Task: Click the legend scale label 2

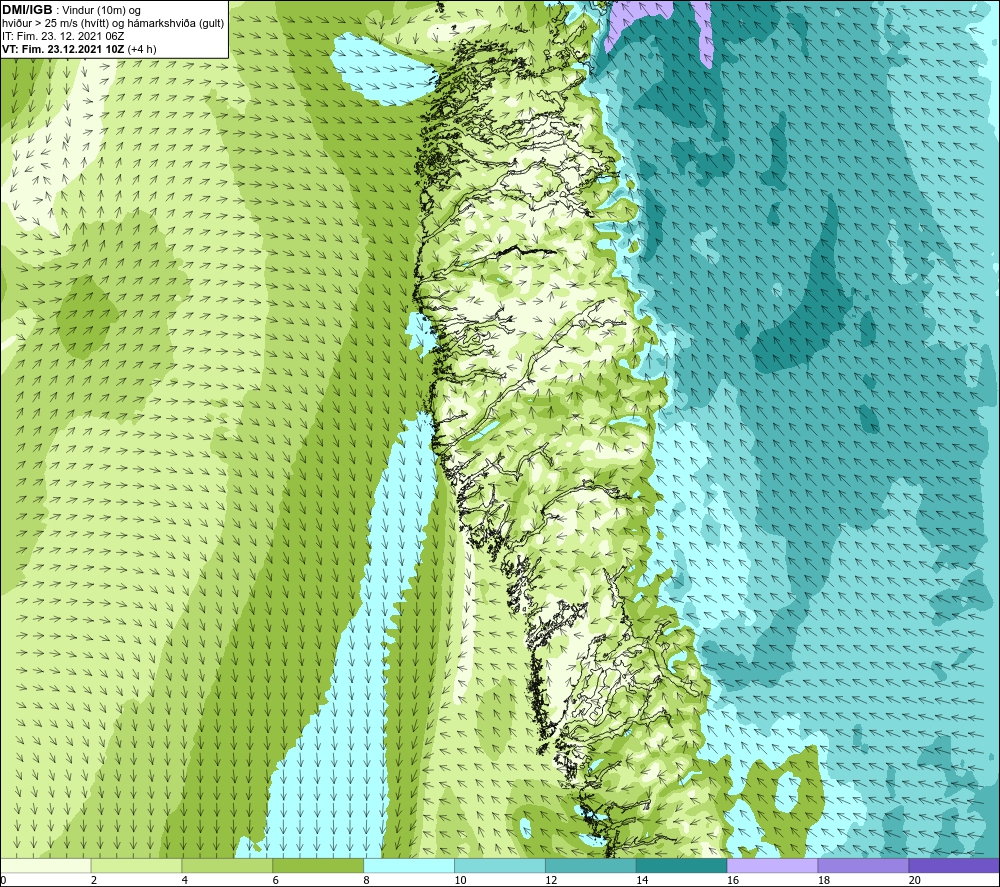Action: pyautogui.click(x=94, y=880)
